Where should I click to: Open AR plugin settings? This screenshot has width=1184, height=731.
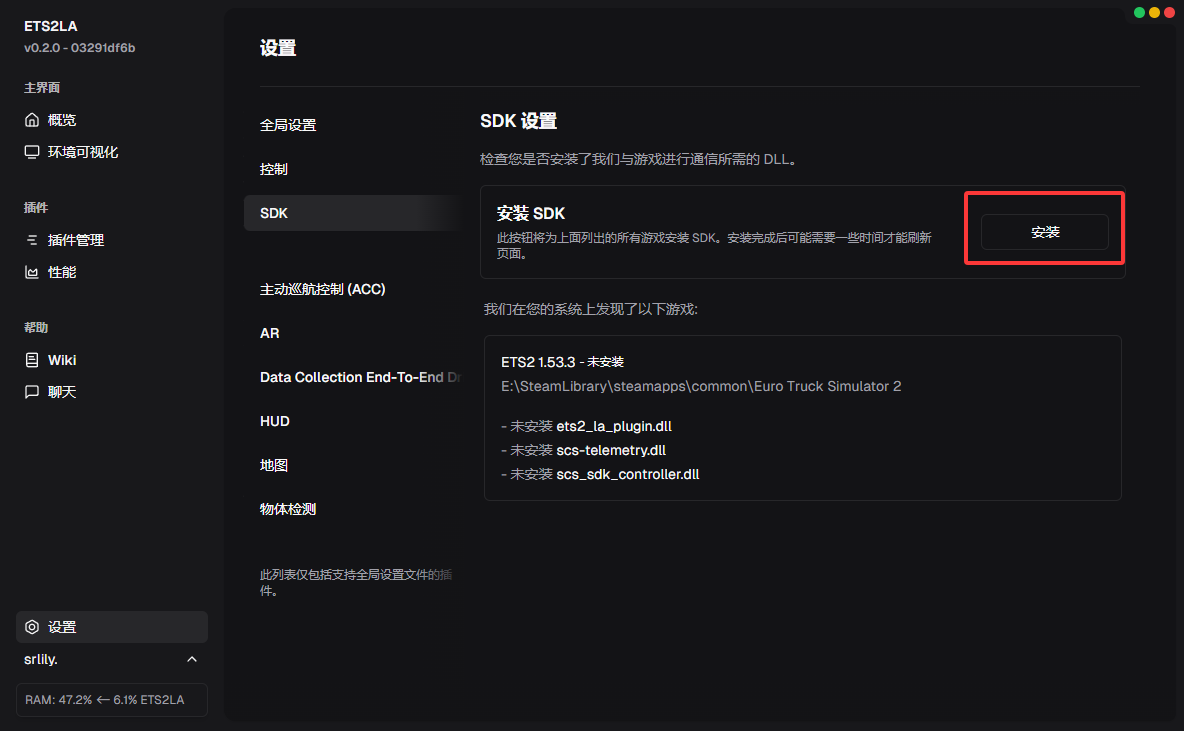tap(270, 333)
